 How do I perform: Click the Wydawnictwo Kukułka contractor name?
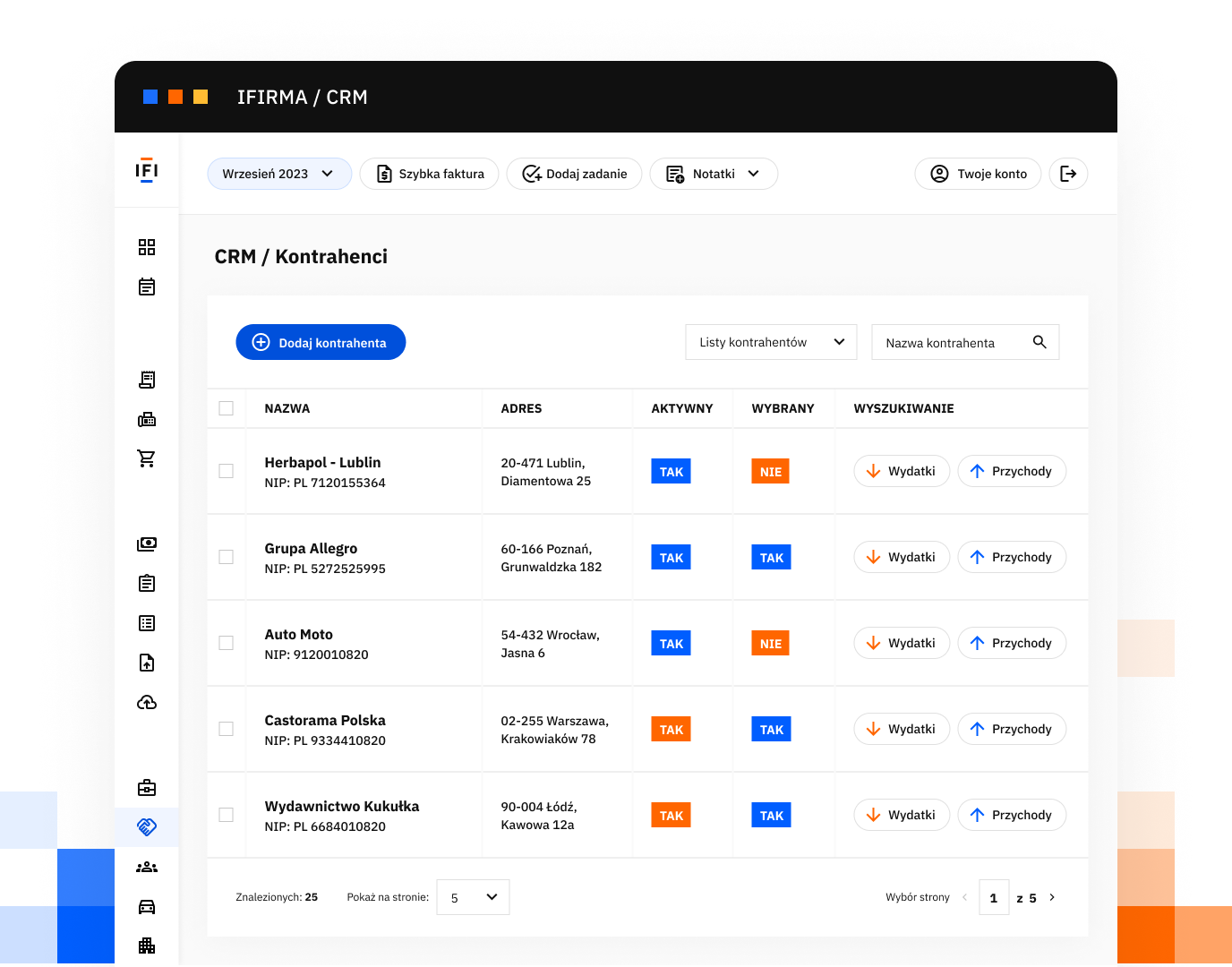342,806
